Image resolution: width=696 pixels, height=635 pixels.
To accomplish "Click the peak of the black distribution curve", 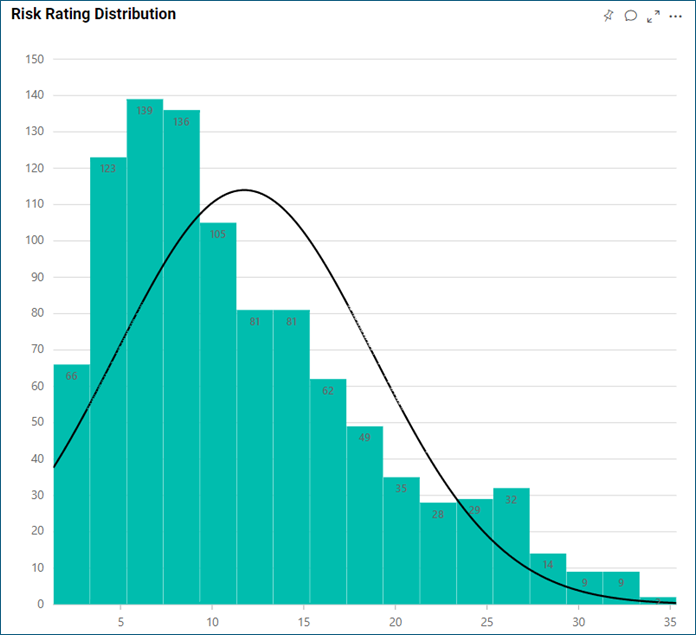I will point(242,190).
